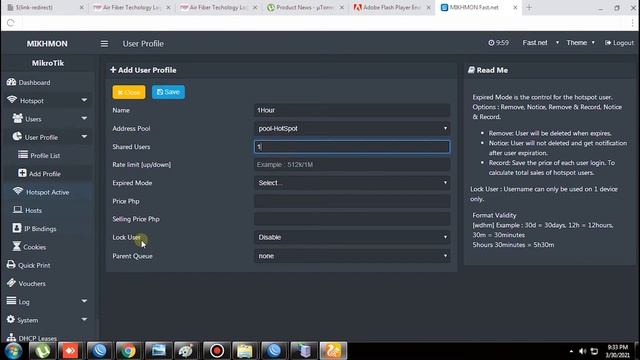Click the Selling Price Php input field

[352, 219]
